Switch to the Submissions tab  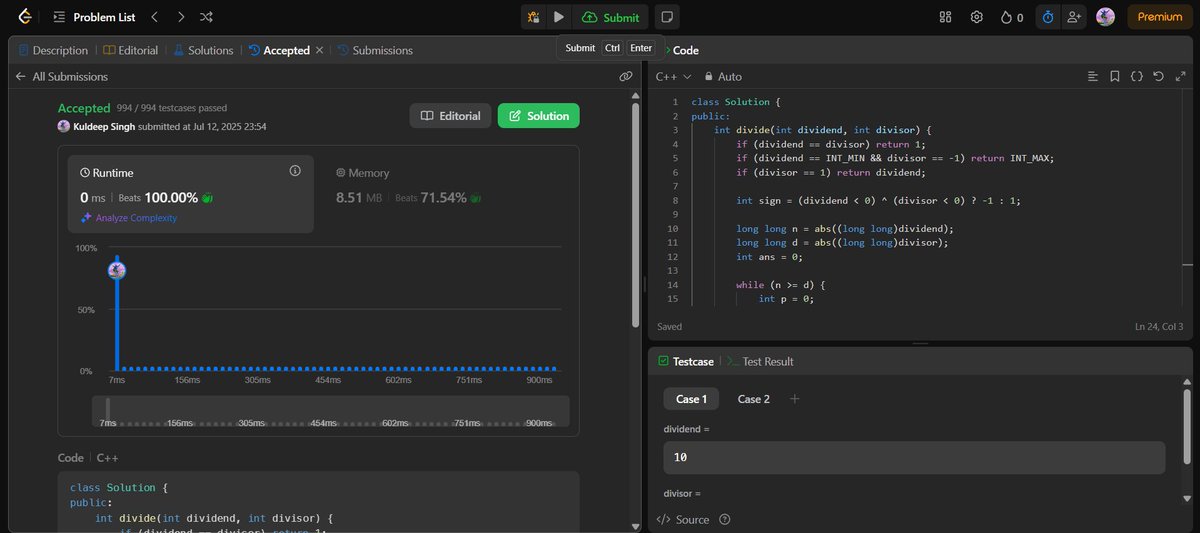[x=375, y=50]
